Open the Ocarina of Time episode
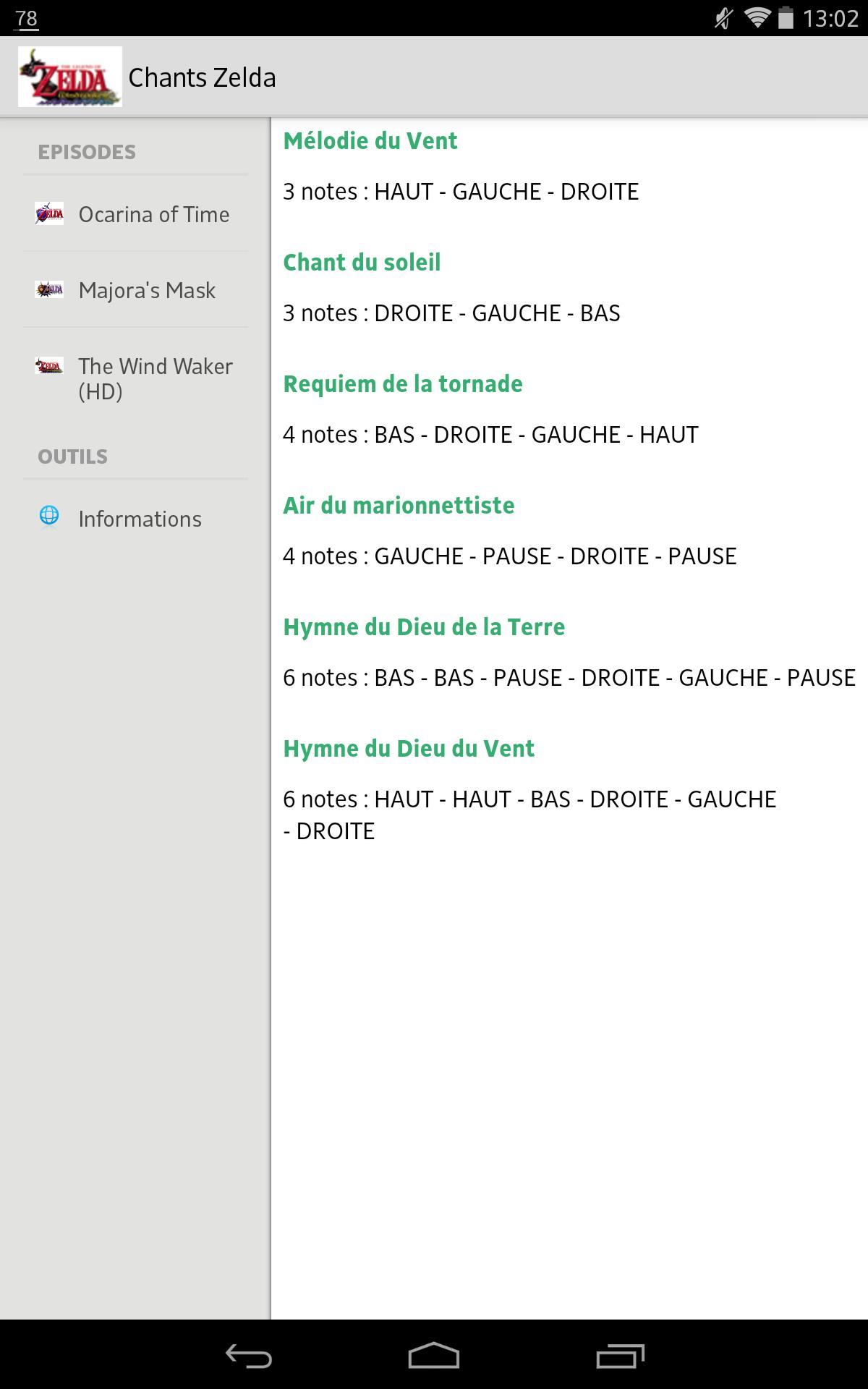 coord(153,215)
